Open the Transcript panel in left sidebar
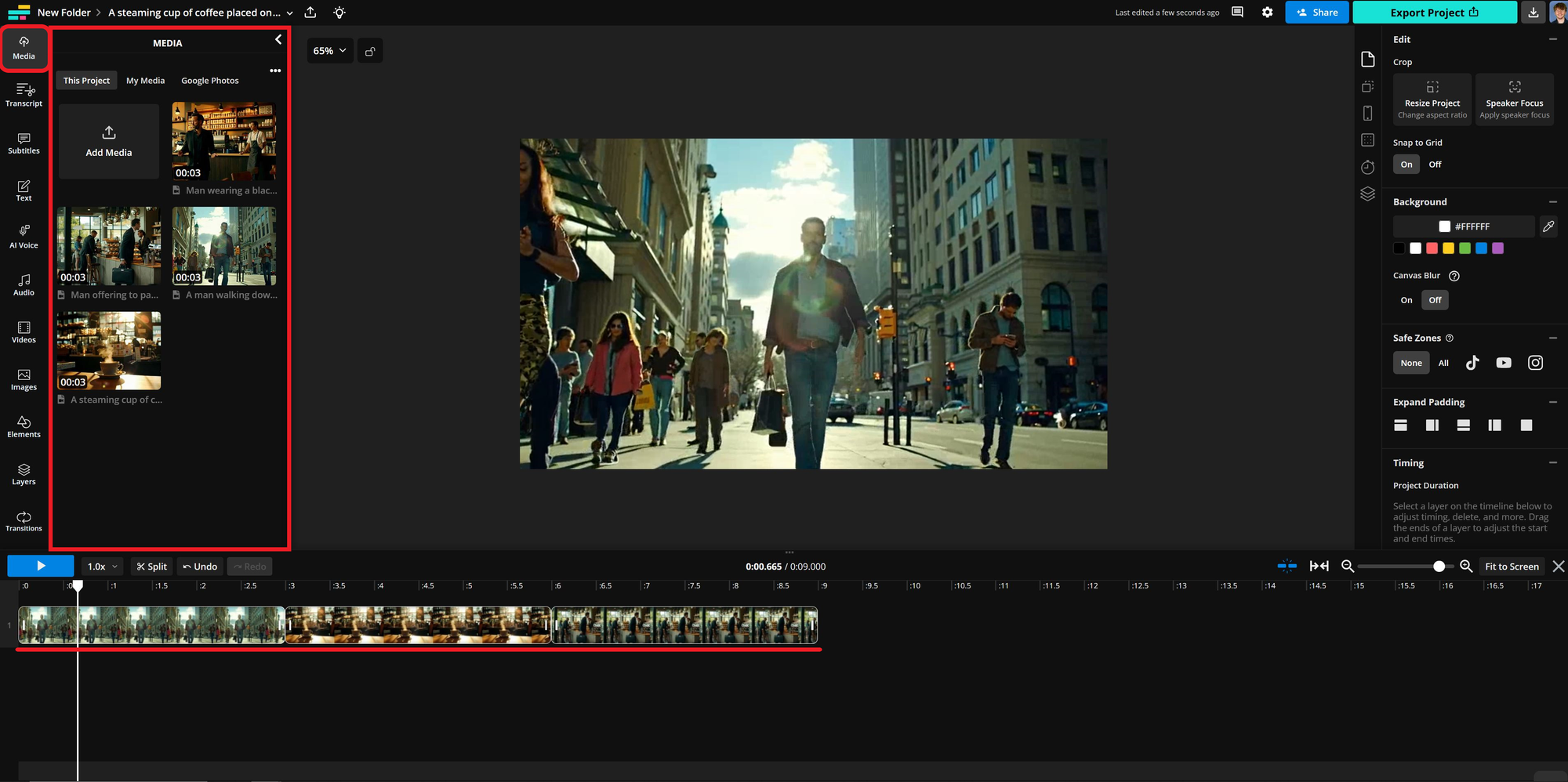The height and width of the screenshot is (782, 1568). 24,96
